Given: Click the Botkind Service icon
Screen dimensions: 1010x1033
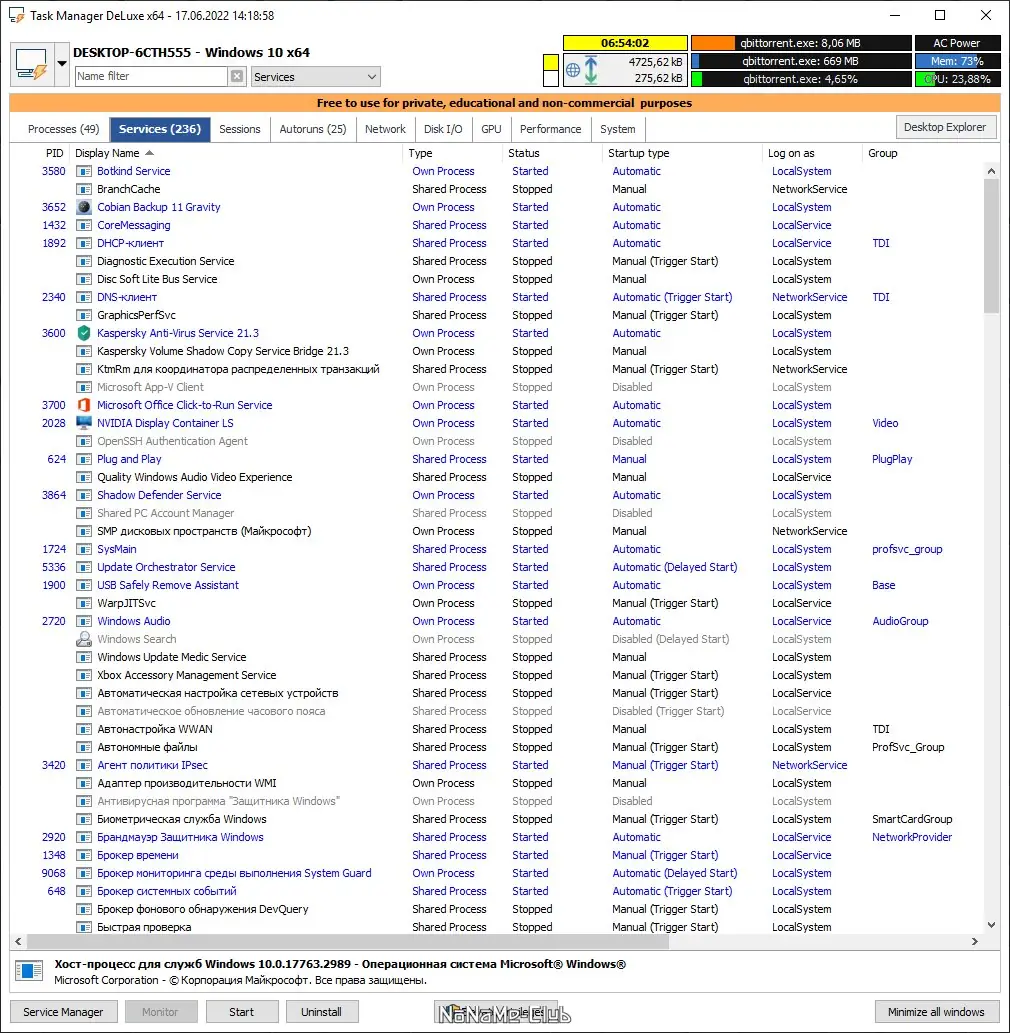Looking at the screenshot, I should (x=84, y=171).
